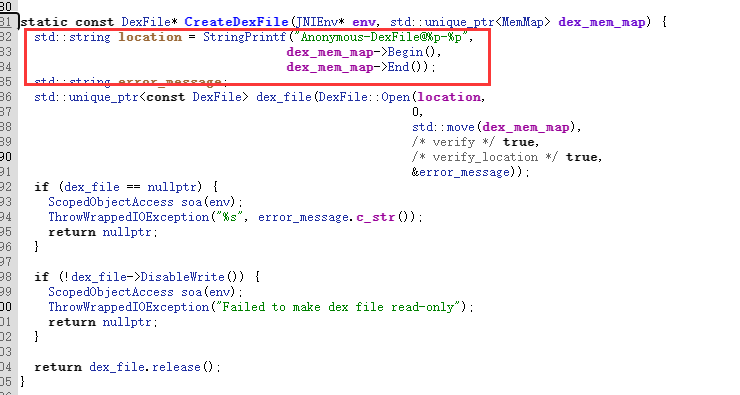Image resolution: width=740 pixels, height=395 pixels.
Task: Click the CreateDexFile function name
Action: coord(236,22)
